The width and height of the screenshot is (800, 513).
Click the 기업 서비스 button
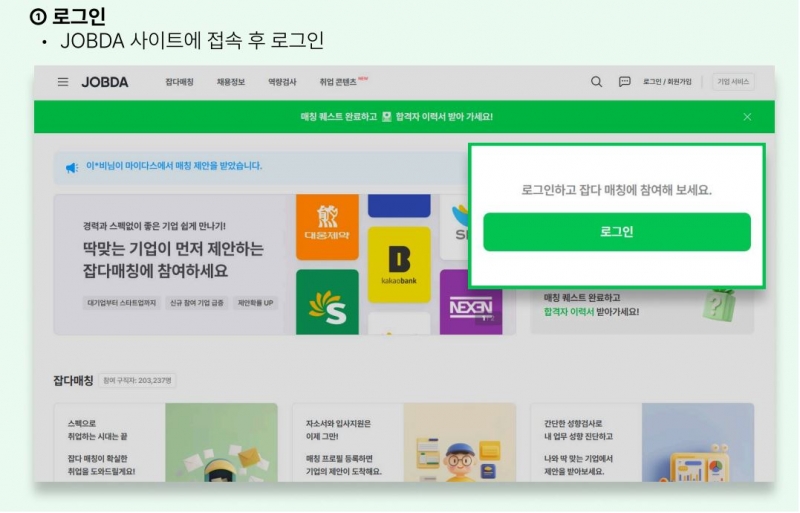pos(732,82)
